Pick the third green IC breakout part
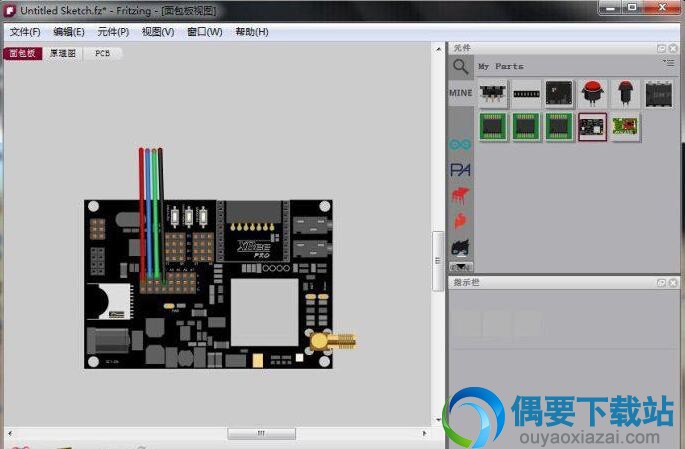 point(559,127)
